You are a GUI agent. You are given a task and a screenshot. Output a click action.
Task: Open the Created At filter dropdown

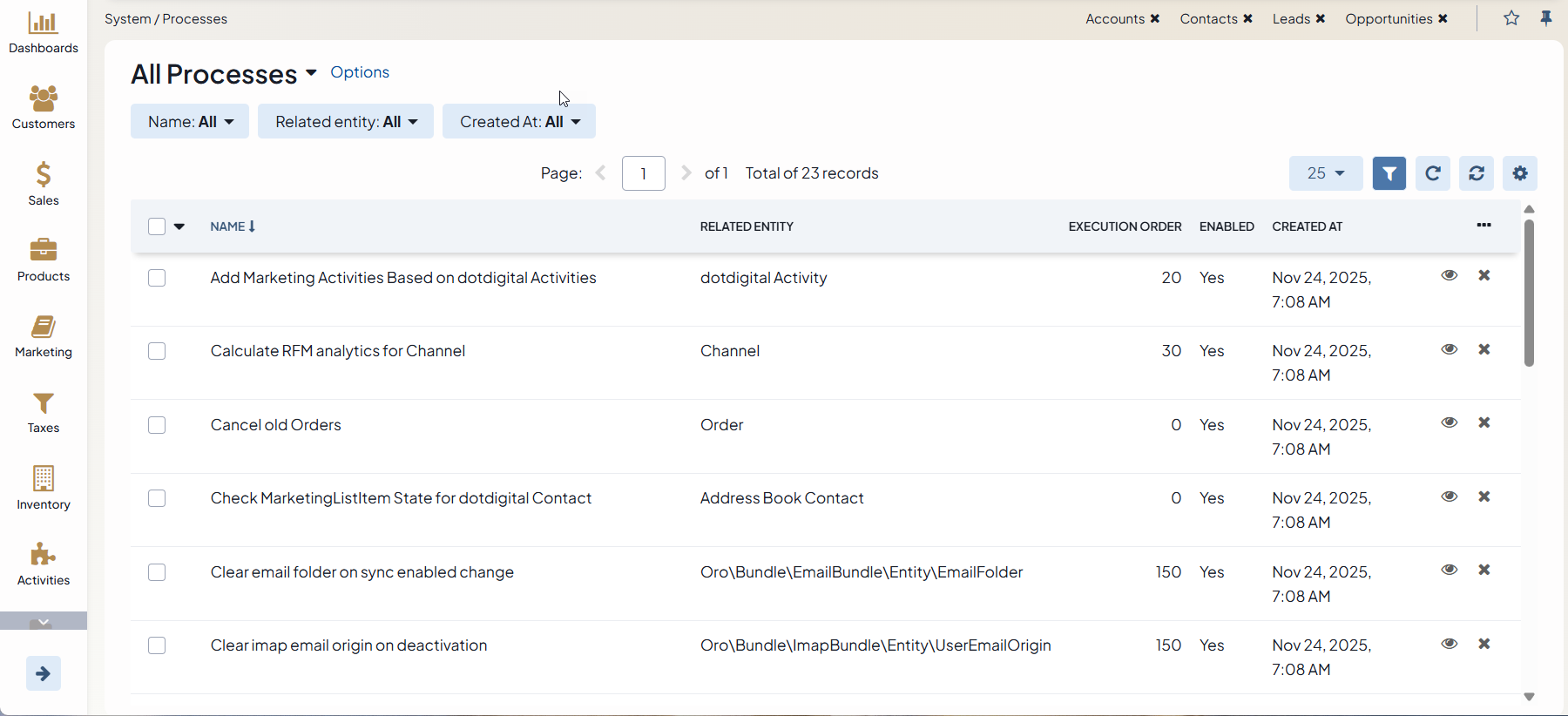pos(519,122)
